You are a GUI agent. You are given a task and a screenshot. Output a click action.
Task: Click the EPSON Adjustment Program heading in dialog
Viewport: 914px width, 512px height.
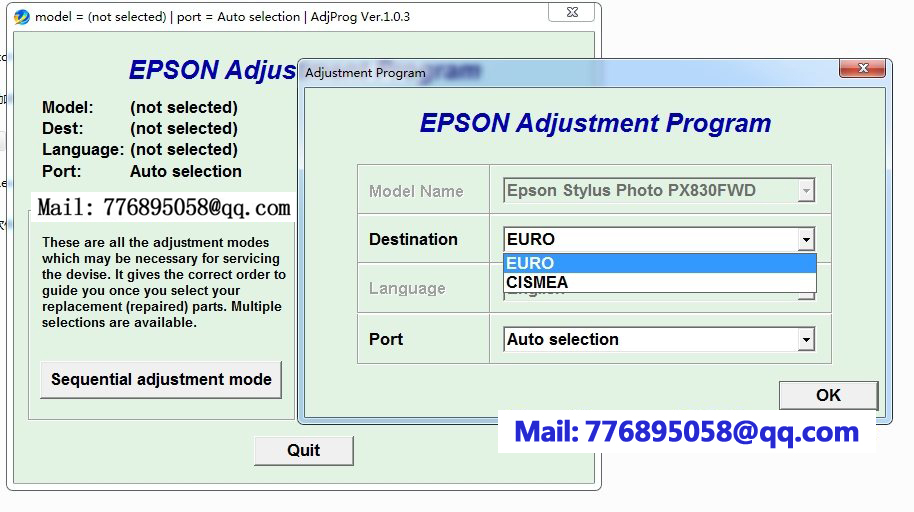(x=595, y=124)
